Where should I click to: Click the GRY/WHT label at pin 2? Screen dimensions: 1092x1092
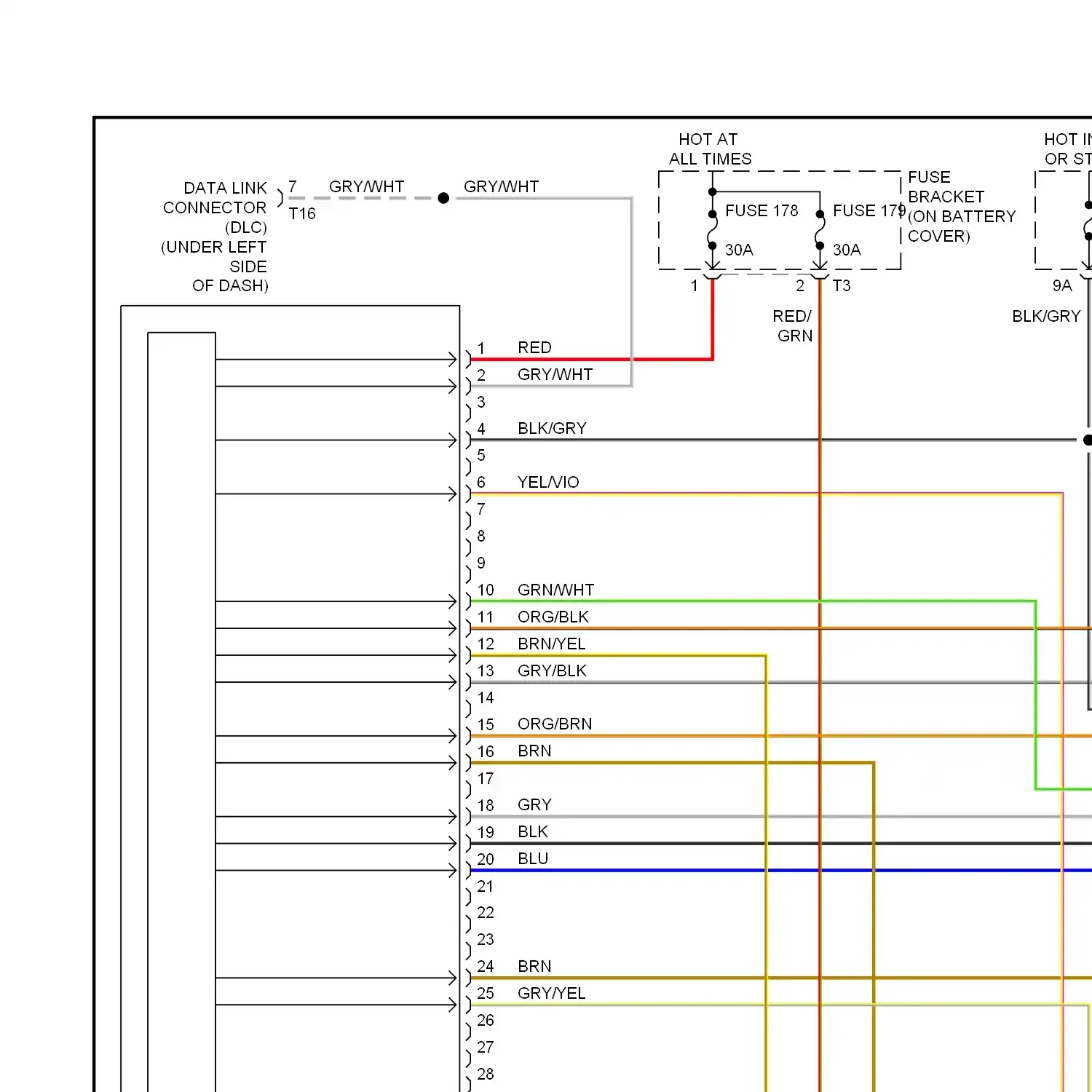pyautogui.click(x=555, y=374)
